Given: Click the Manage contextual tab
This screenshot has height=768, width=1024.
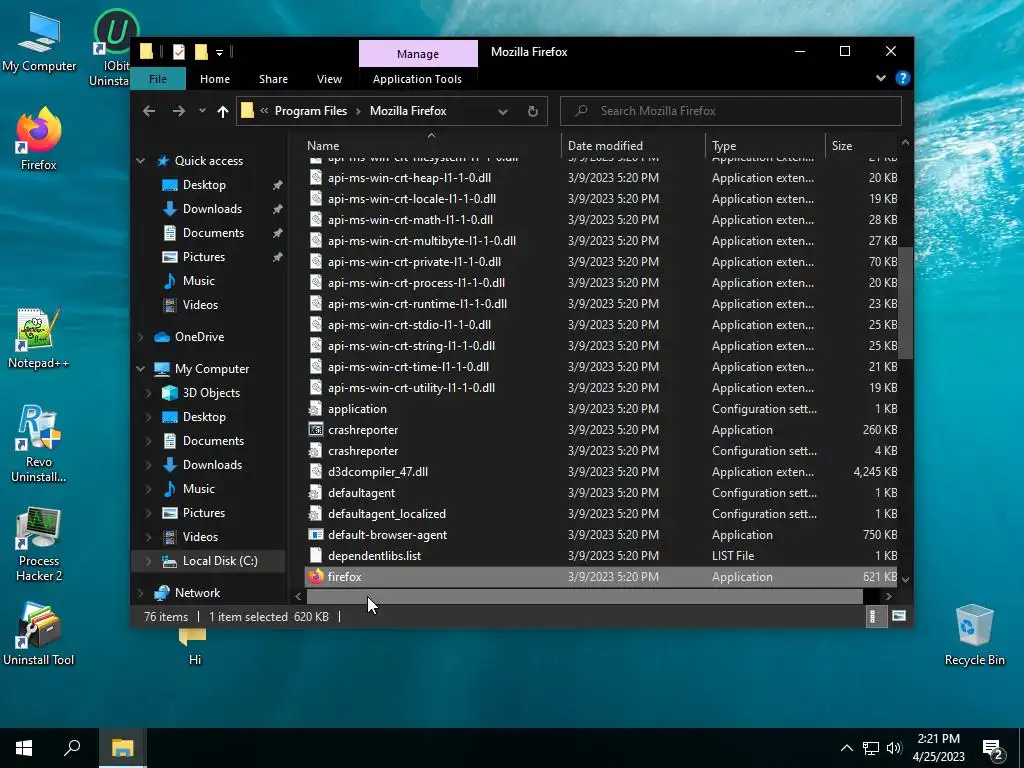Looking at the screenshot, I should (418, 54).
